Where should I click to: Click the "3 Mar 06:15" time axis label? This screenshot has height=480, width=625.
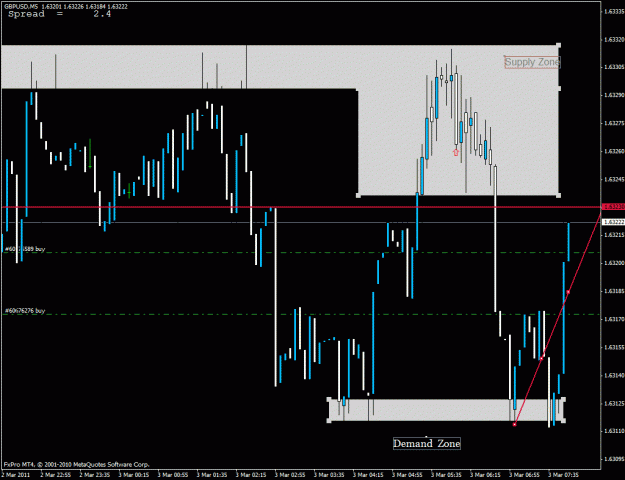[x=485, y=475]
